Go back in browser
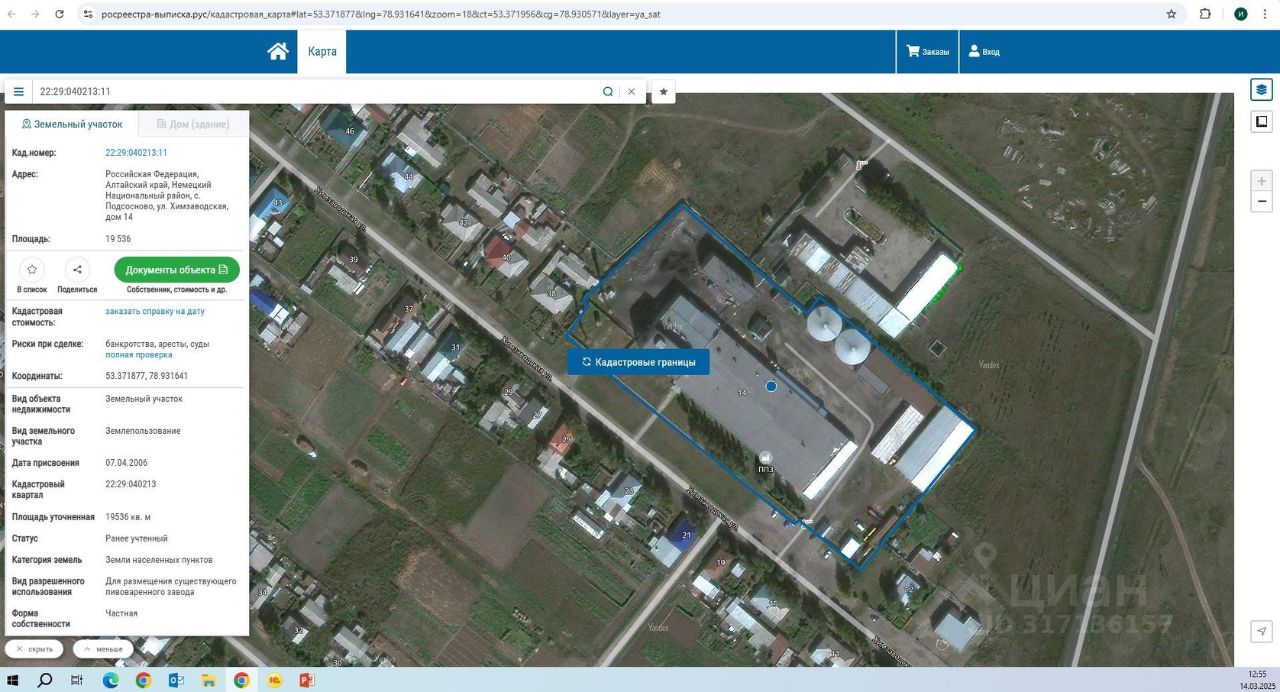Viewport: 1280px width, 692px height. [x=12, y=14]
